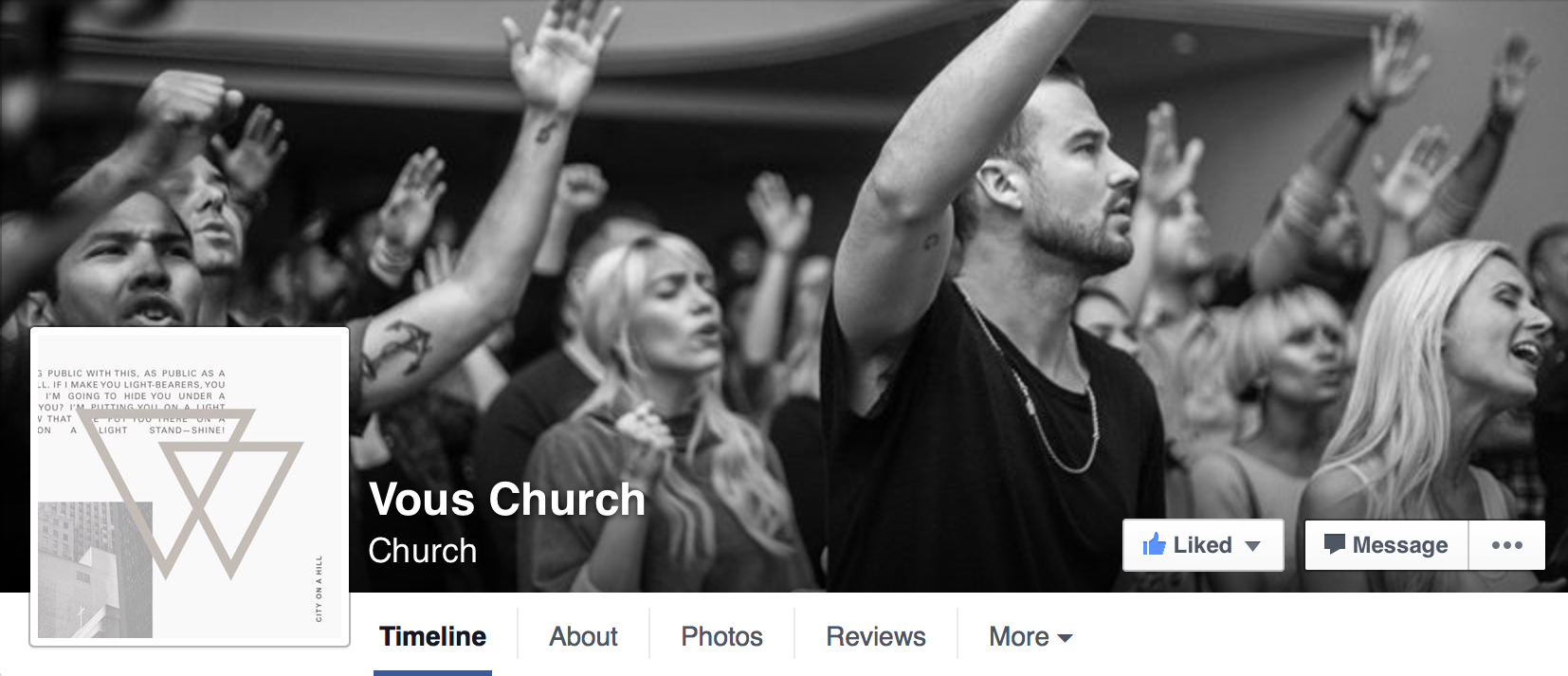Expand the arrow next to Liked

[x=1252, y=546]
